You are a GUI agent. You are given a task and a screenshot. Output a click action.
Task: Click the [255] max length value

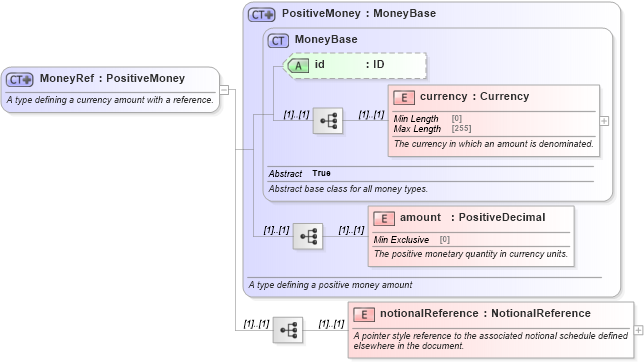[462, 128]
